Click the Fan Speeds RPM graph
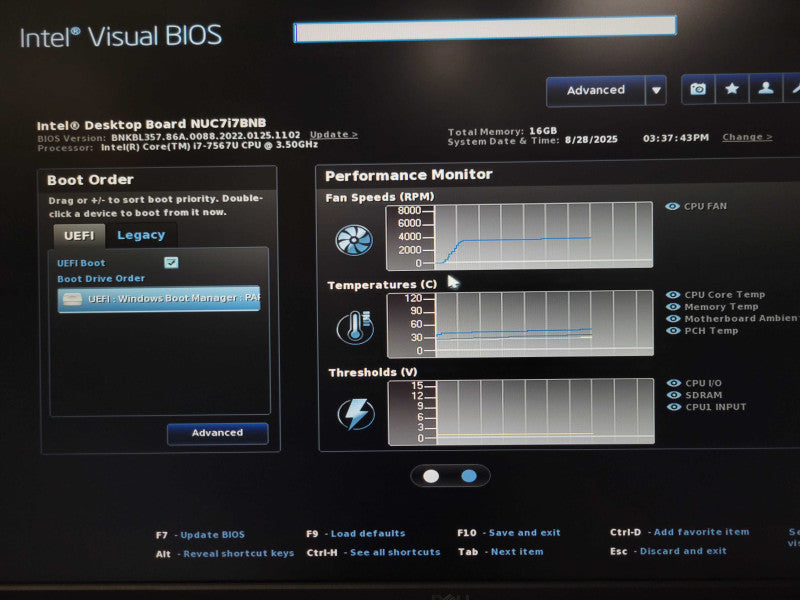Screen dimensions: 800x600 pyautogui.click(x=519, y=235)
